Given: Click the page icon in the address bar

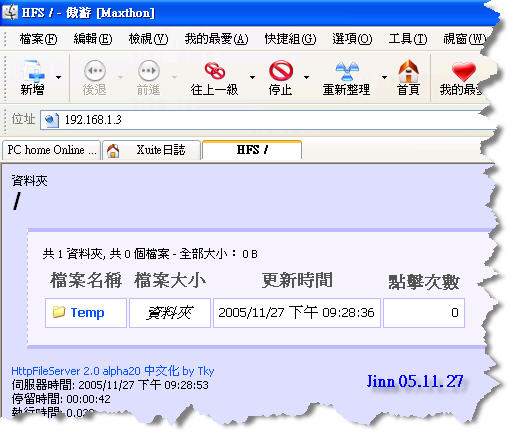Looking at the screenshot, I should (x=52, y=120).
